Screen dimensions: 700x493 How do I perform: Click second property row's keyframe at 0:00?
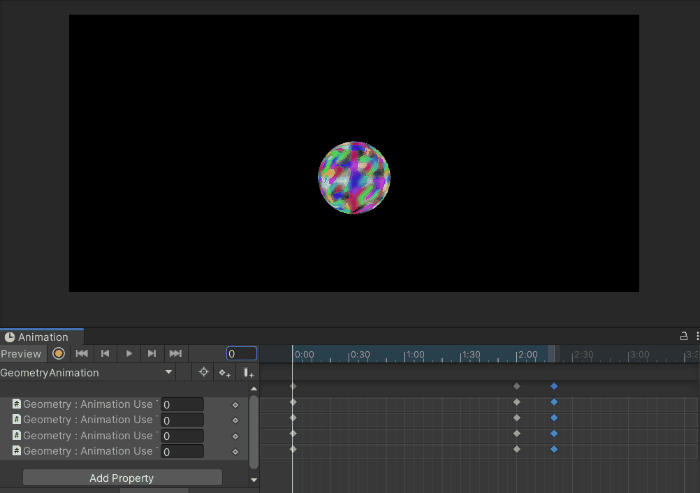click(x=293, y=418)
